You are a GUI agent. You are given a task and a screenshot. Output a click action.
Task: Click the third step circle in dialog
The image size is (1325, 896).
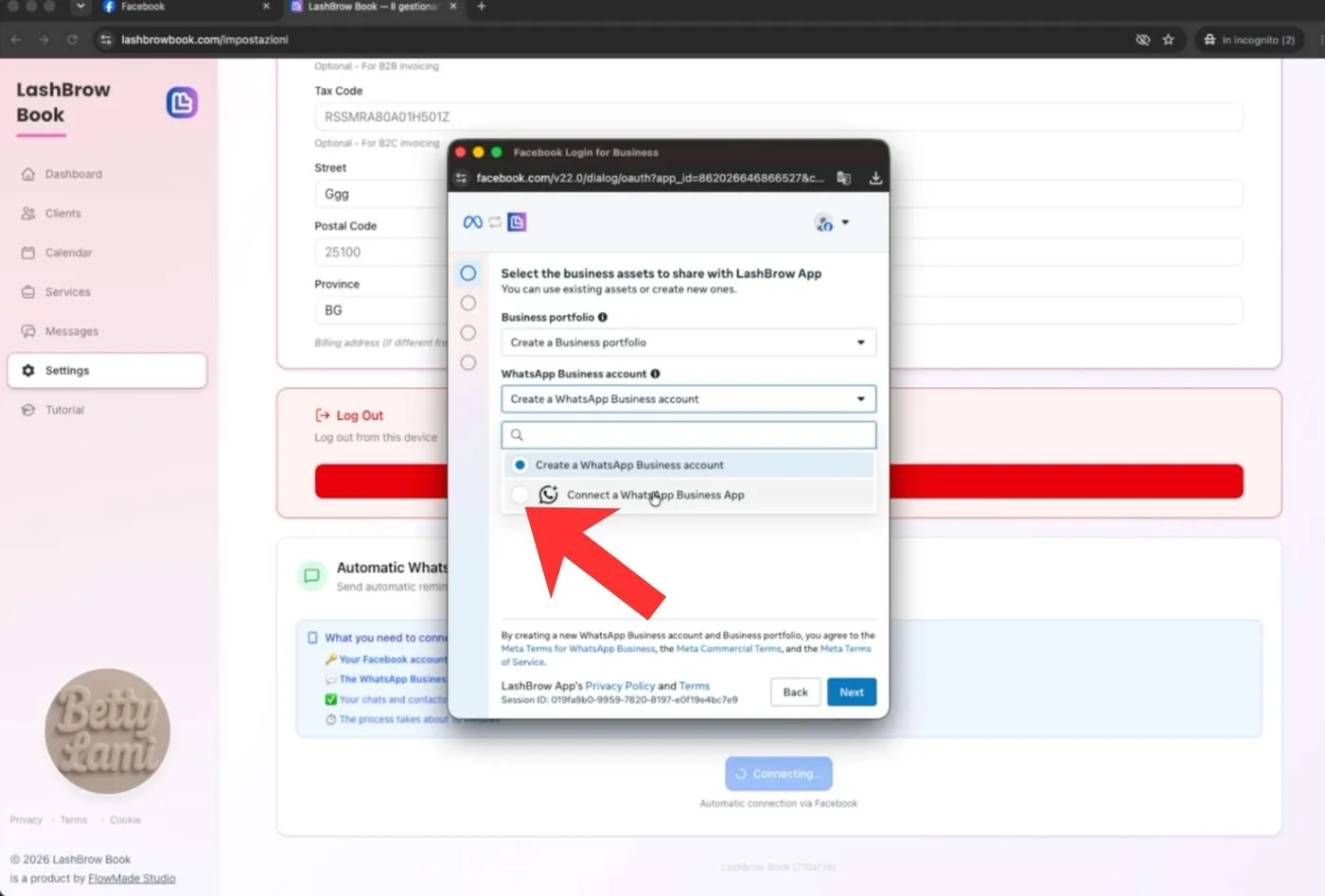468,333
